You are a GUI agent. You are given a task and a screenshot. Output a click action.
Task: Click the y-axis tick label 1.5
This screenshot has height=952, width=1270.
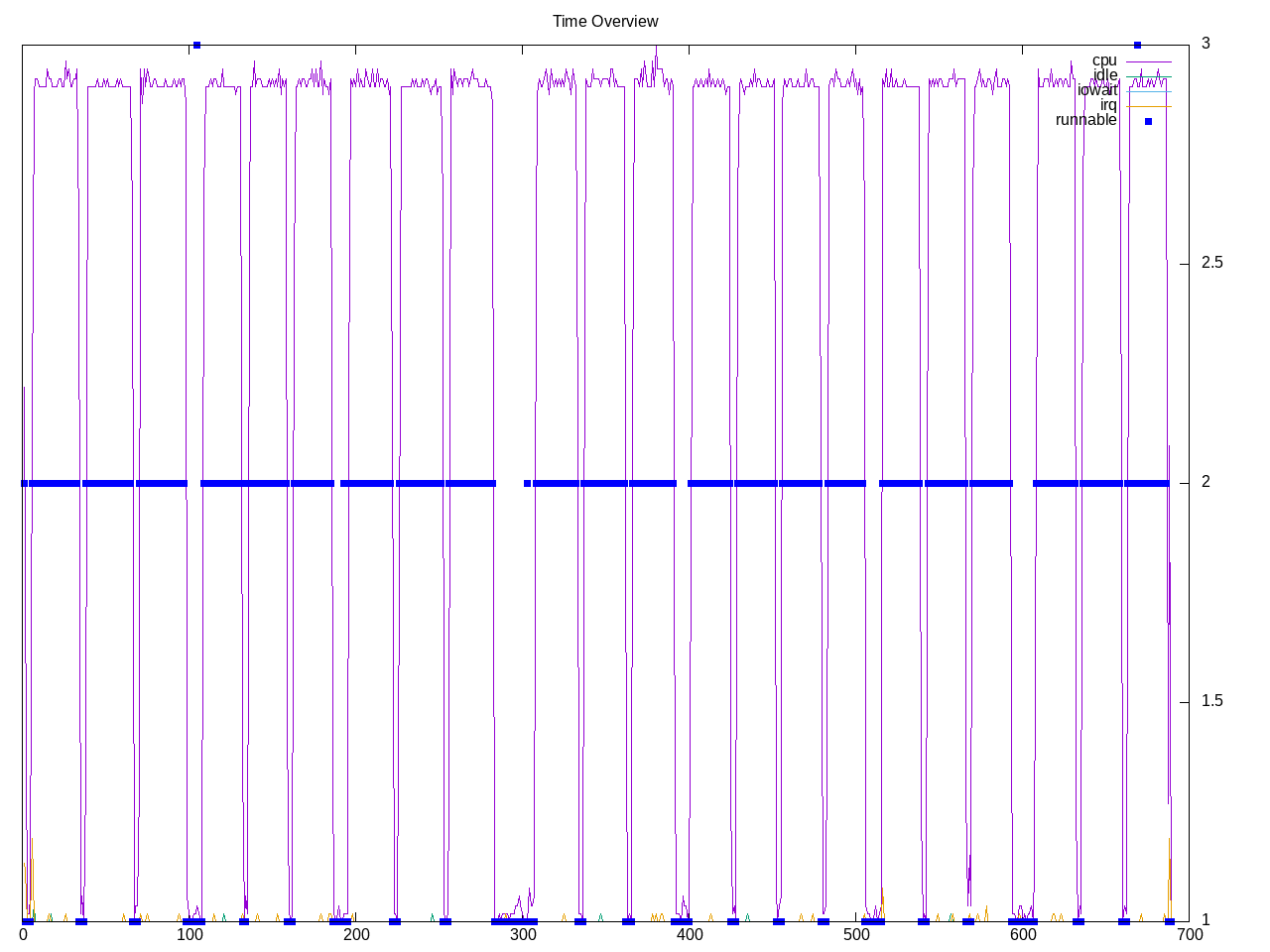pyautogui.click(x=1211, y=701)
